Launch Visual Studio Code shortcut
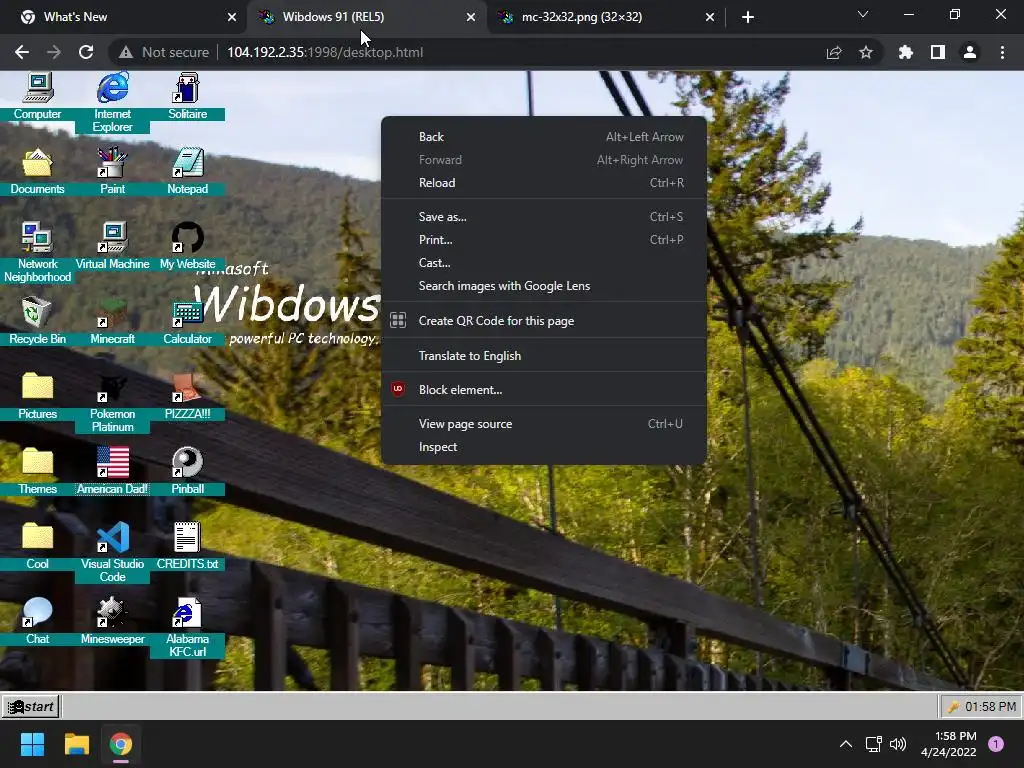1024x768 pixels. 112,552
